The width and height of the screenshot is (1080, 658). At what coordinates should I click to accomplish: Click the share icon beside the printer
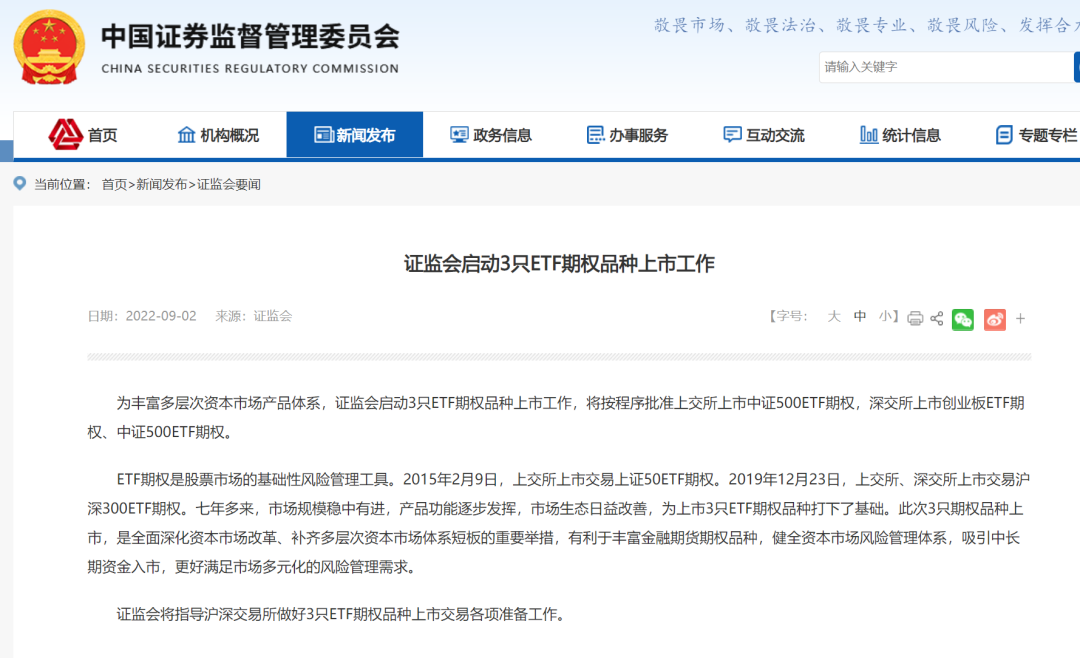937,318
